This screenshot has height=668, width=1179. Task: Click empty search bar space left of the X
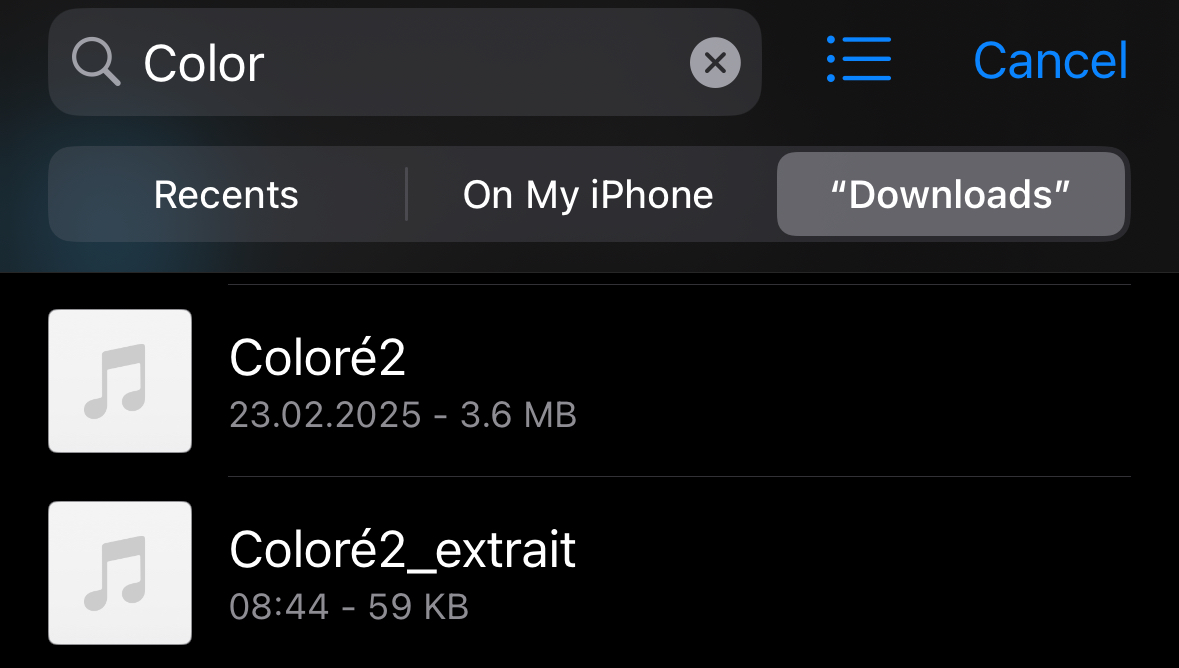pos(474,62)
